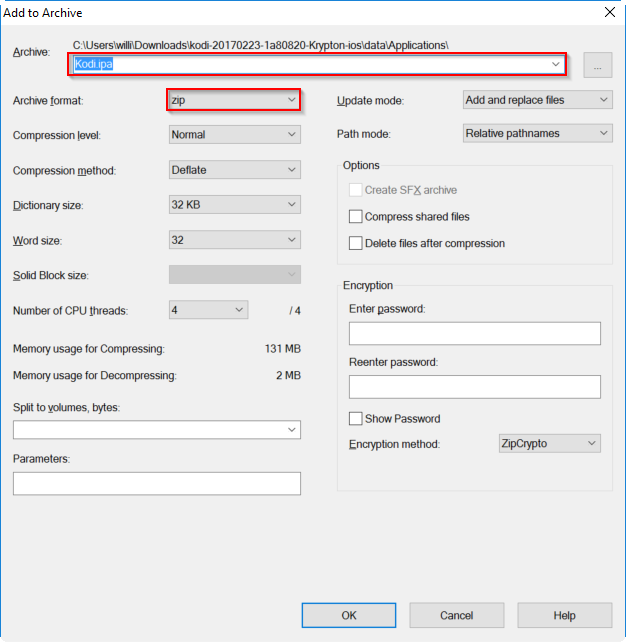Viewport: 626px width, 642px height.
Task: Close the Add to Archive dialog
Action: coord(610,12)
